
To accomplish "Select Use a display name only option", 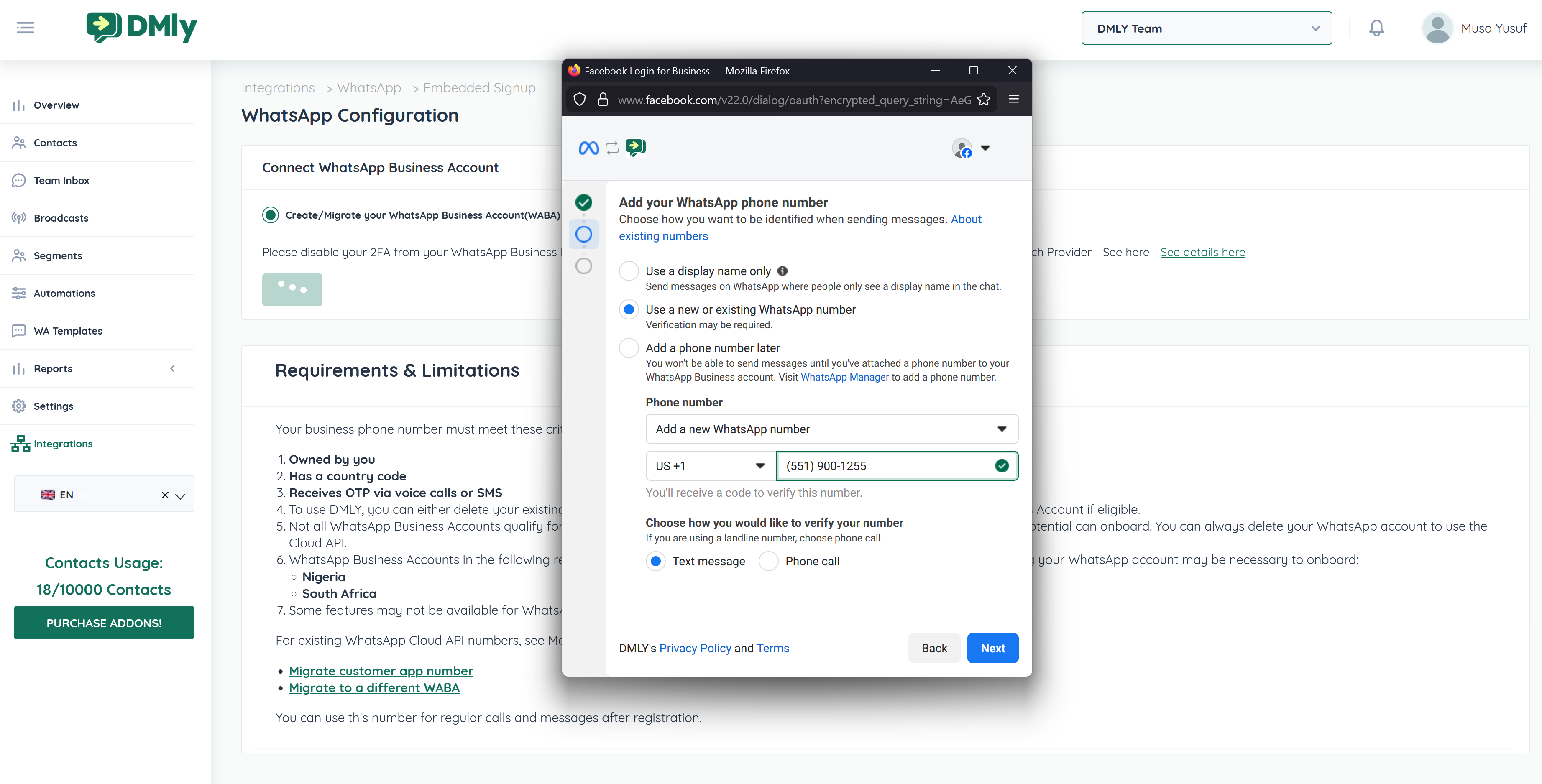I will tap(629, 271).
